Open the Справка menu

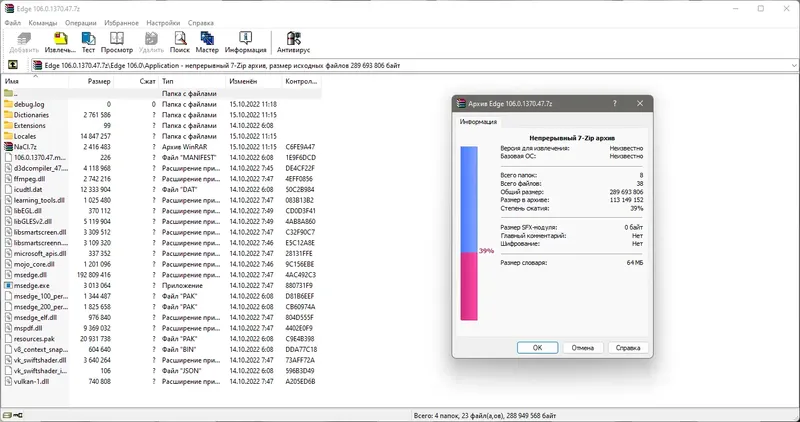point(201,23)
